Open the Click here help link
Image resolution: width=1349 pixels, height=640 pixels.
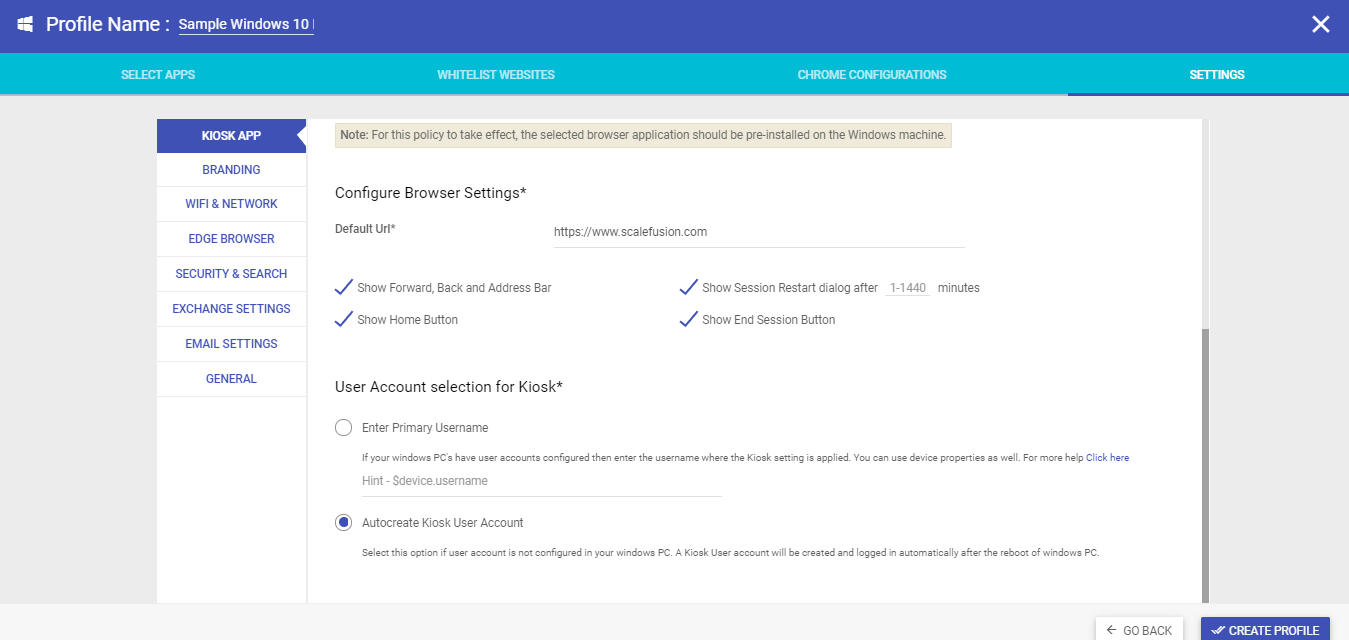click(1107, 458)
